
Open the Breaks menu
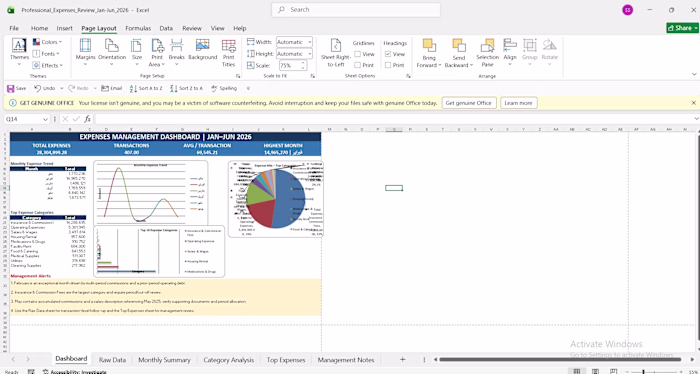[176, 52]
